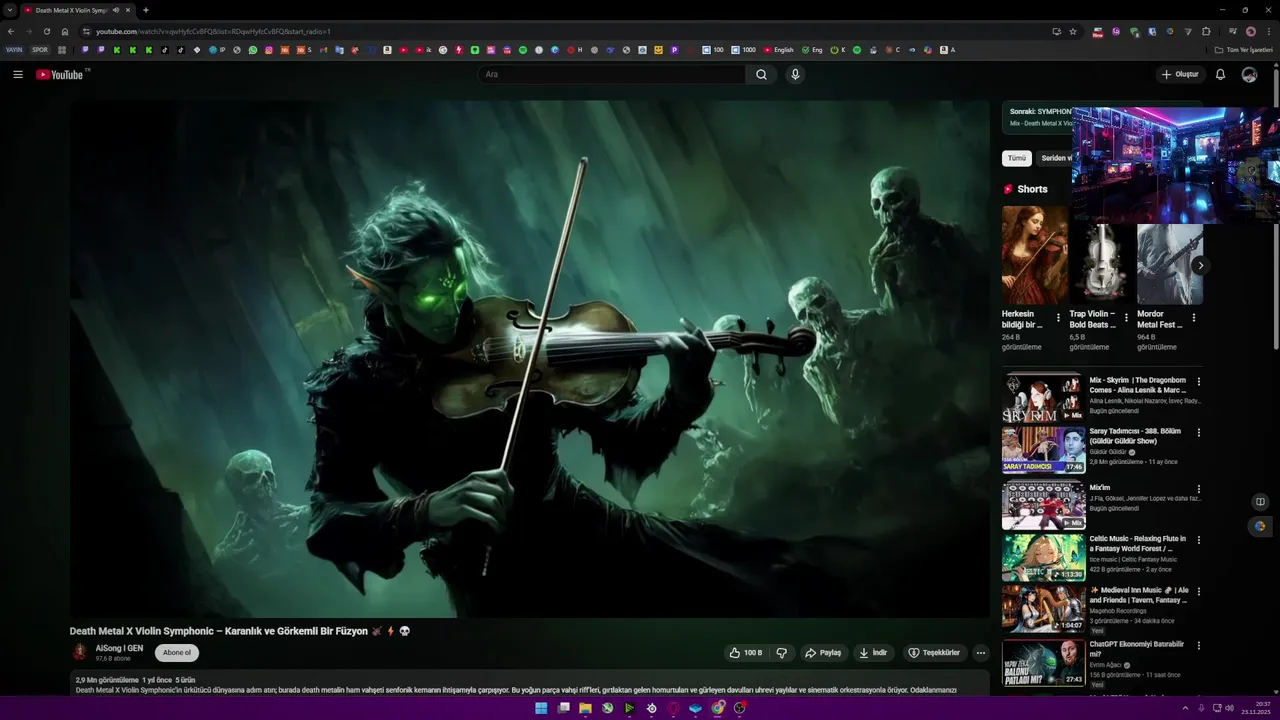Open the YouTube guide hamburger menu
1280x720 pixels.
(17, 74)
